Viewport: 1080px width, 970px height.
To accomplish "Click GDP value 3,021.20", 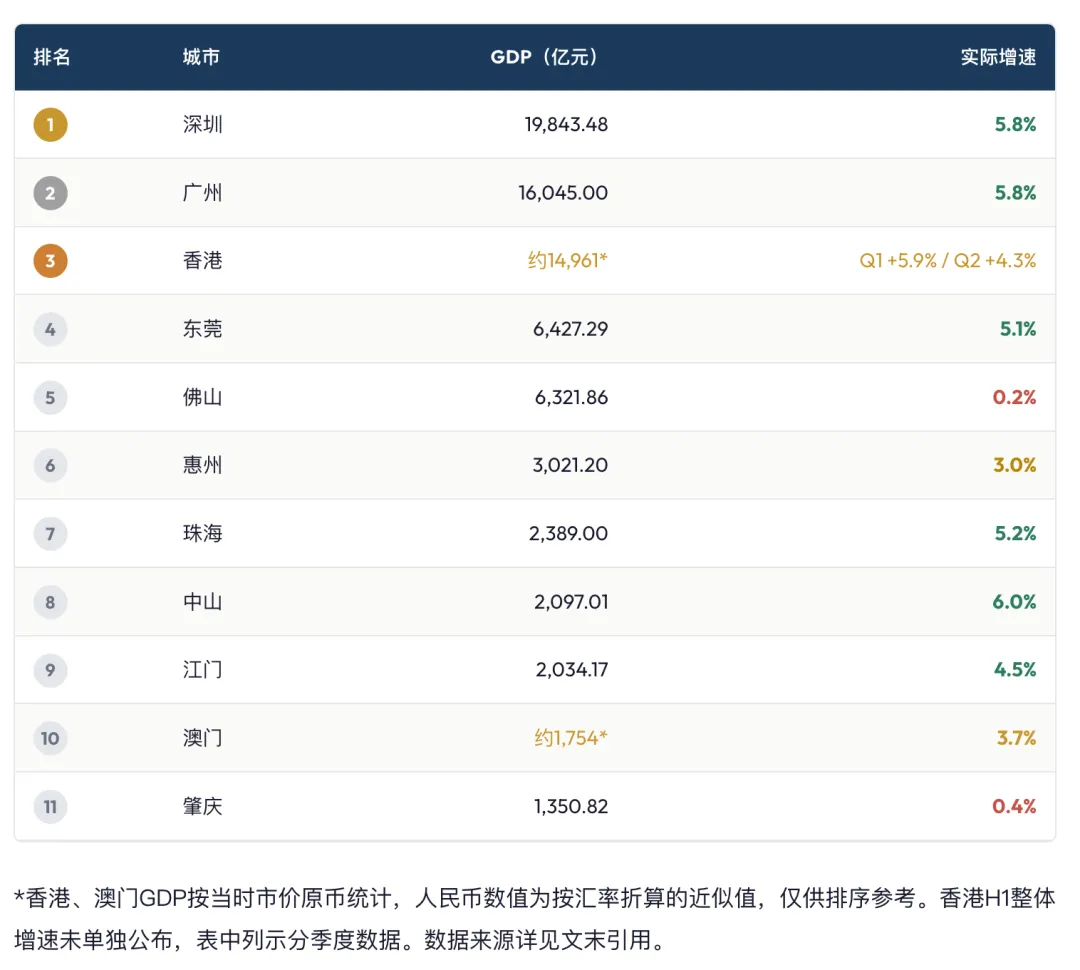I will click(570, 466).
